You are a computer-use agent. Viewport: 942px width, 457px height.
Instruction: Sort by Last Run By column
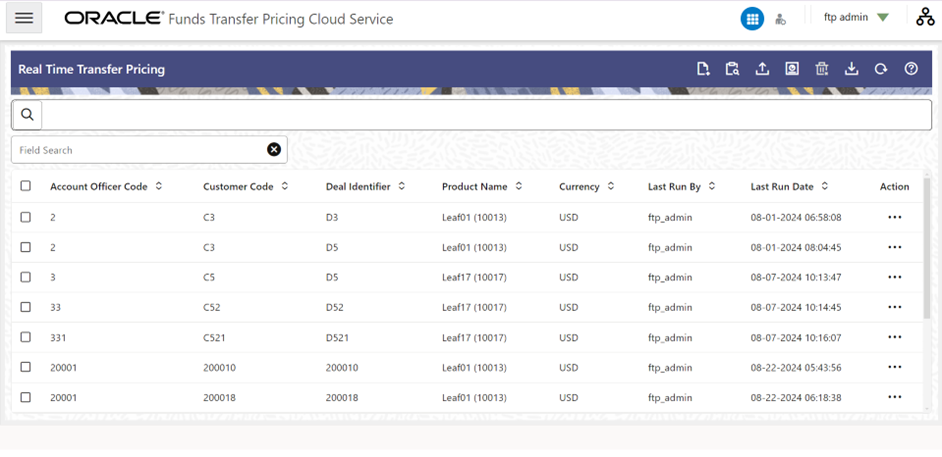click(x=712, y=186)
